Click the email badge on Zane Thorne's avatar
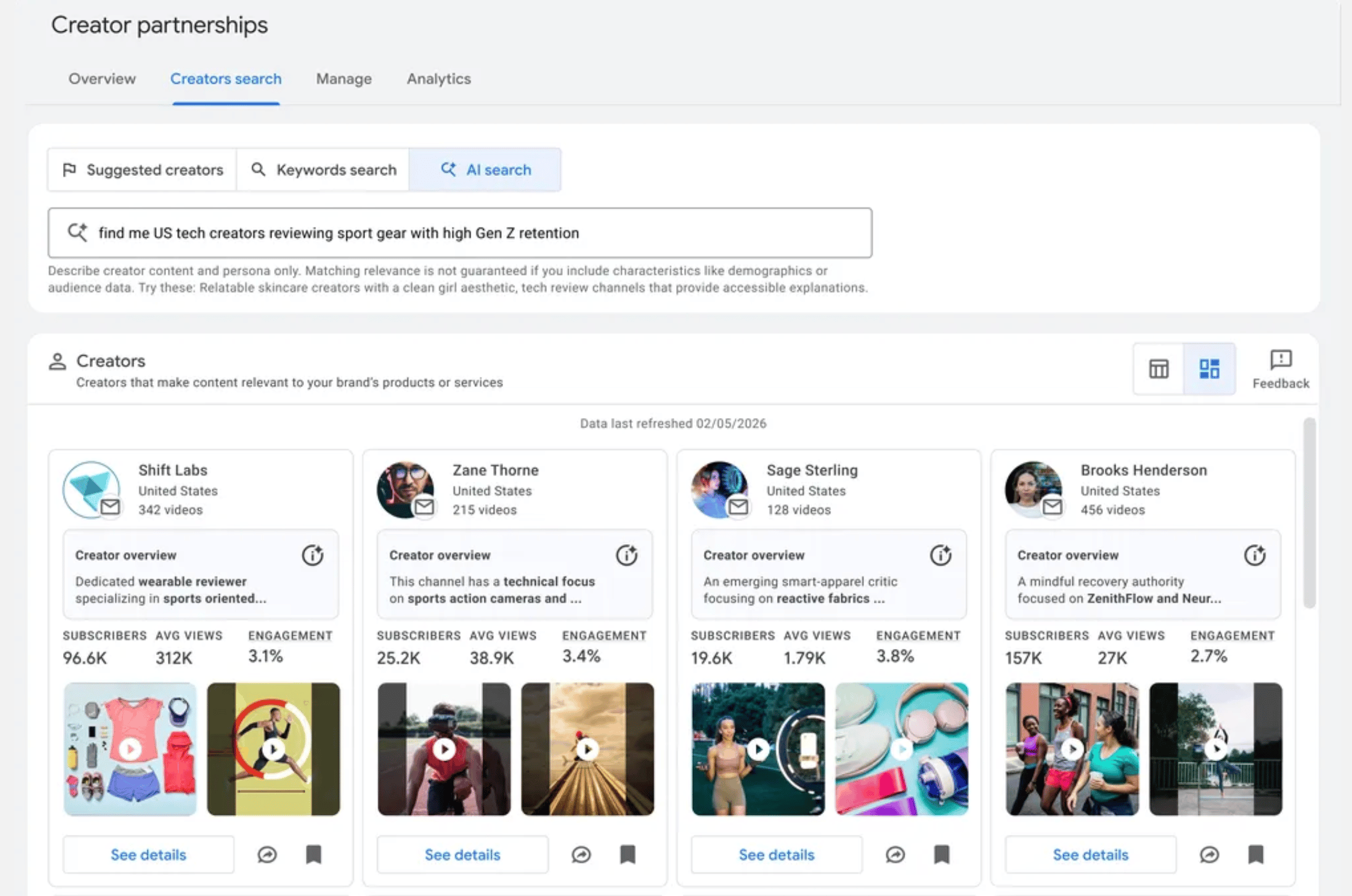1352x896 pixels. click(x=424, y=506)
